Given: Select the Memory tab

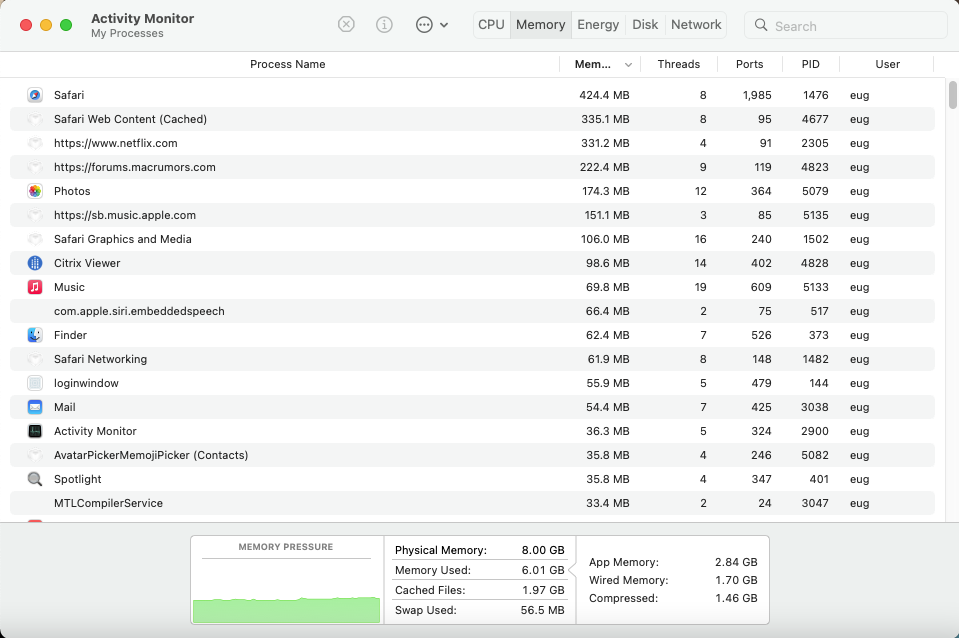Looking at the screenshot, I should (x=541, y=24).
